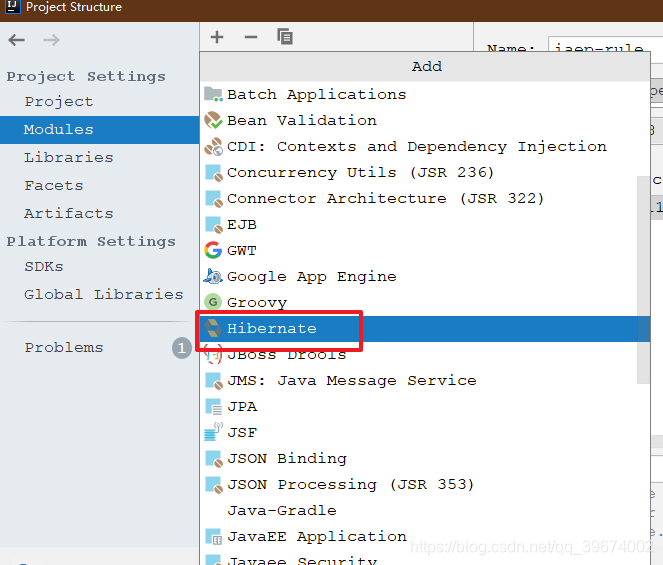This screenshot has width=663, height=565.
Task: Click the GWT Google icon
Action: 213,250
